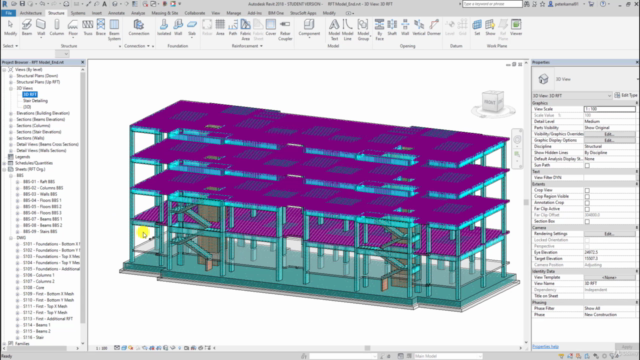640x360 pixels.
Task: Select the Rebar Coupler tool
Action: tap(285, 29)
